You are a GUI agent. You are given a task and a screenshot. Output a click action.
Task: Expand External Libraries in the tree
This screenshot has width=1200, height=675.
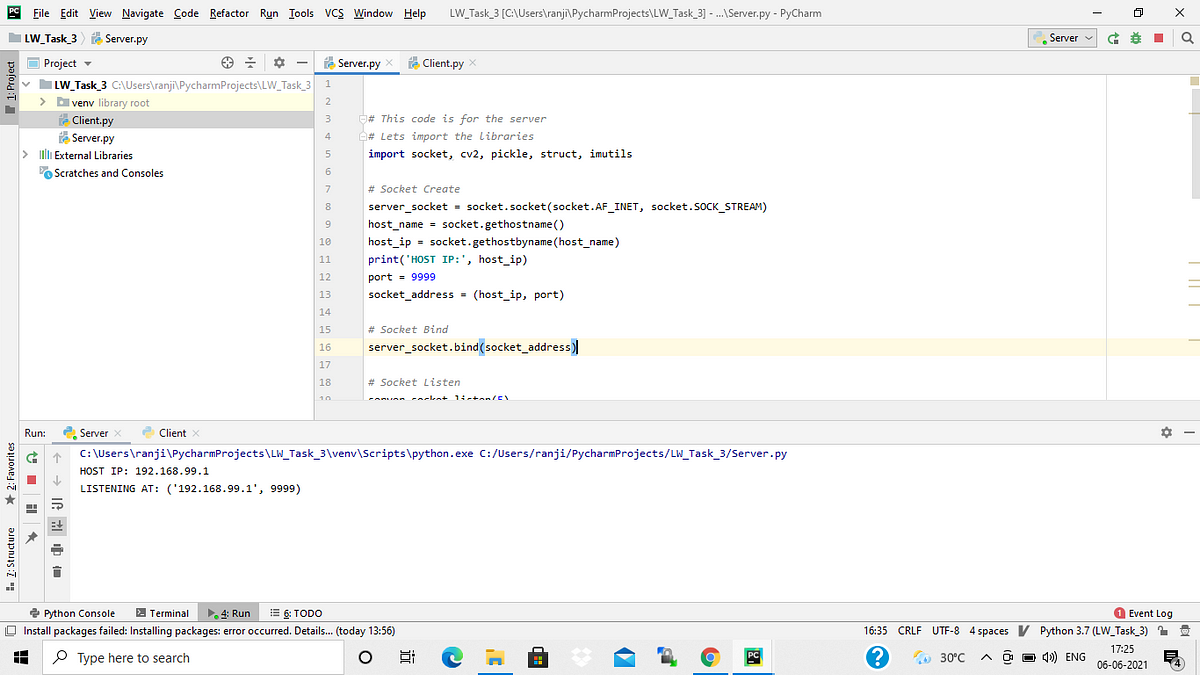point(28,155)
